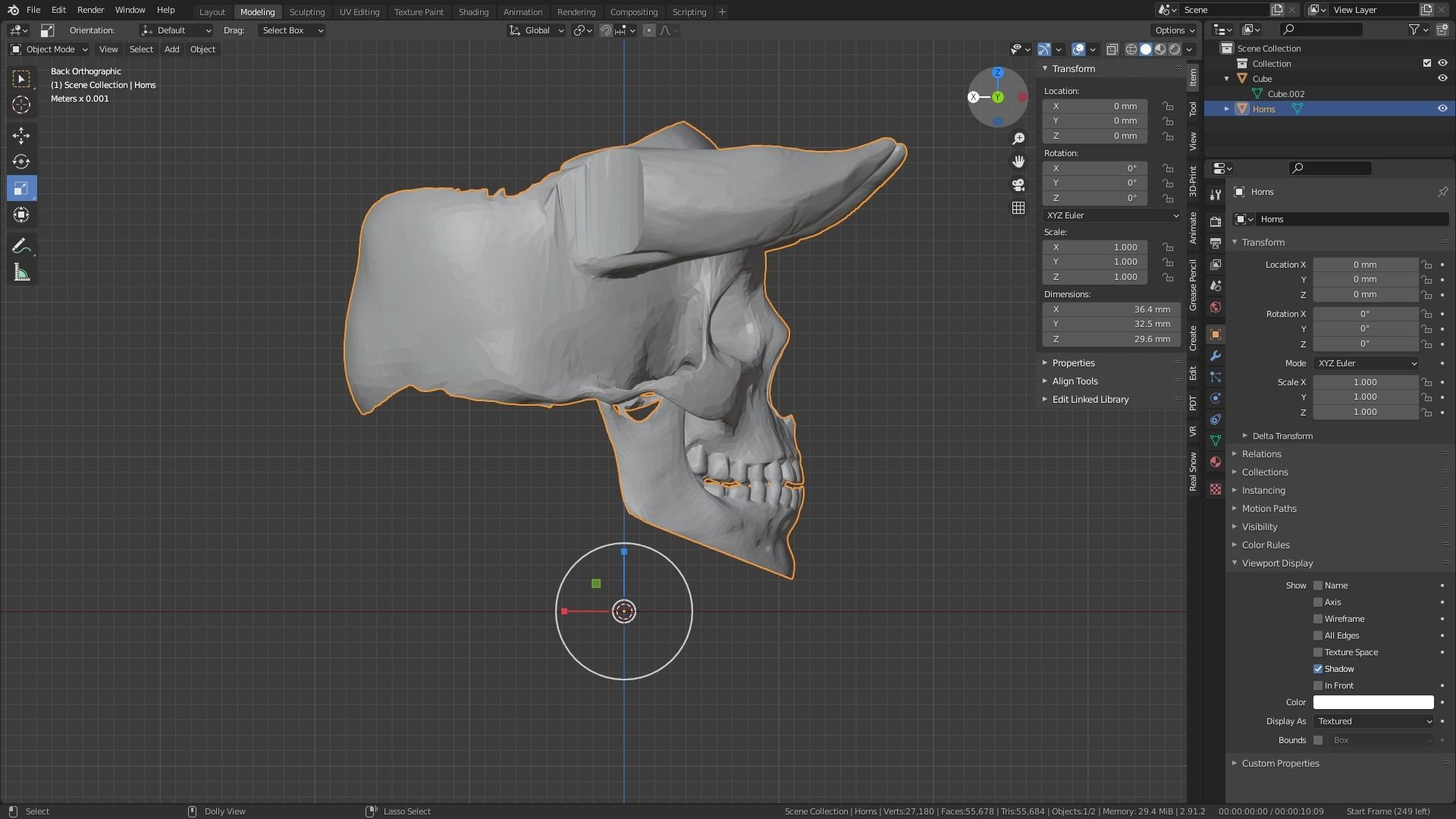This screenshot has height=819, width=1456.
Task: Click the Z axis on navigation gizmo
Action: (998, 73)
